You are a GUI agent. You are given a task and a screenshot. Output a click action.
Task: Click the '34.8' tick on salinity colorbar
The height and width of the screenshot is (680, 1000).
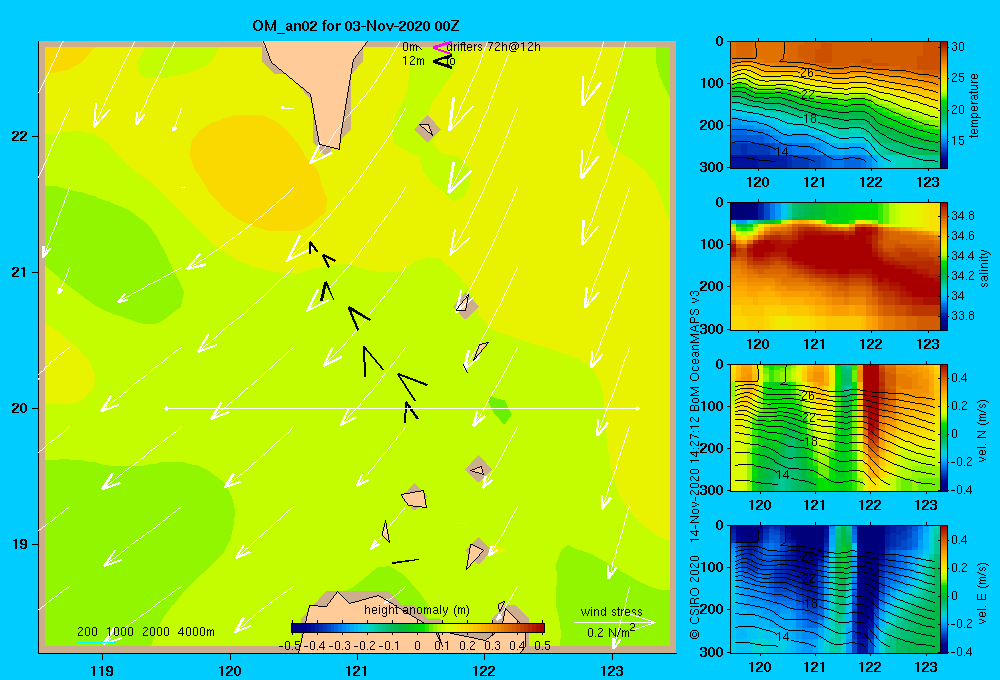coord(962,216)
